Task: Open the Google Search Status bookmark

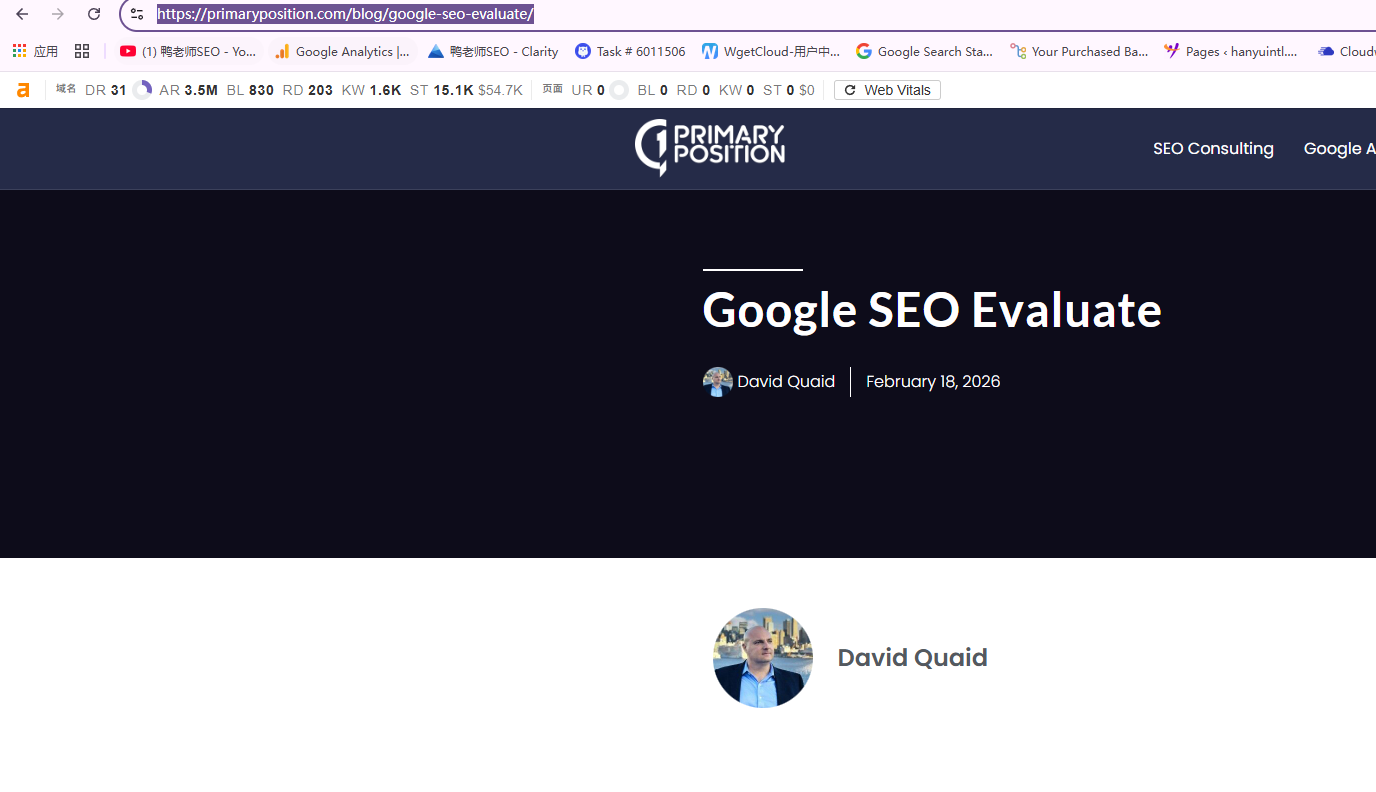Action: pyautogui.click(x=924, y=51)
